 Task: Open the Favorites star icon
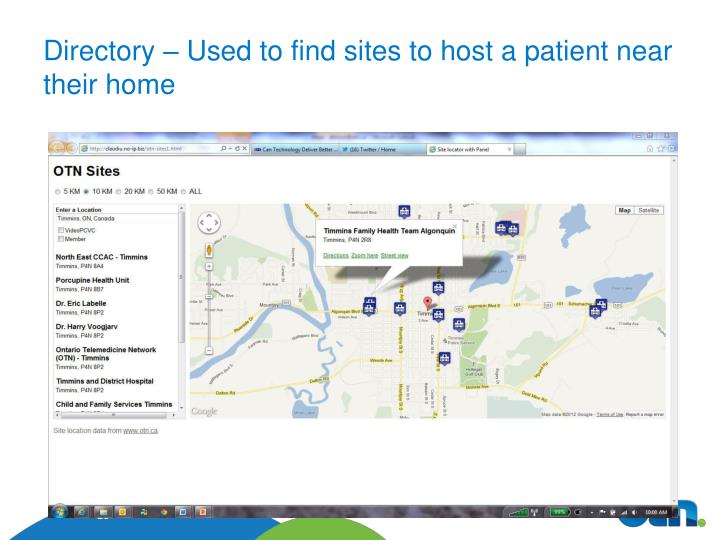coord(661,148)
